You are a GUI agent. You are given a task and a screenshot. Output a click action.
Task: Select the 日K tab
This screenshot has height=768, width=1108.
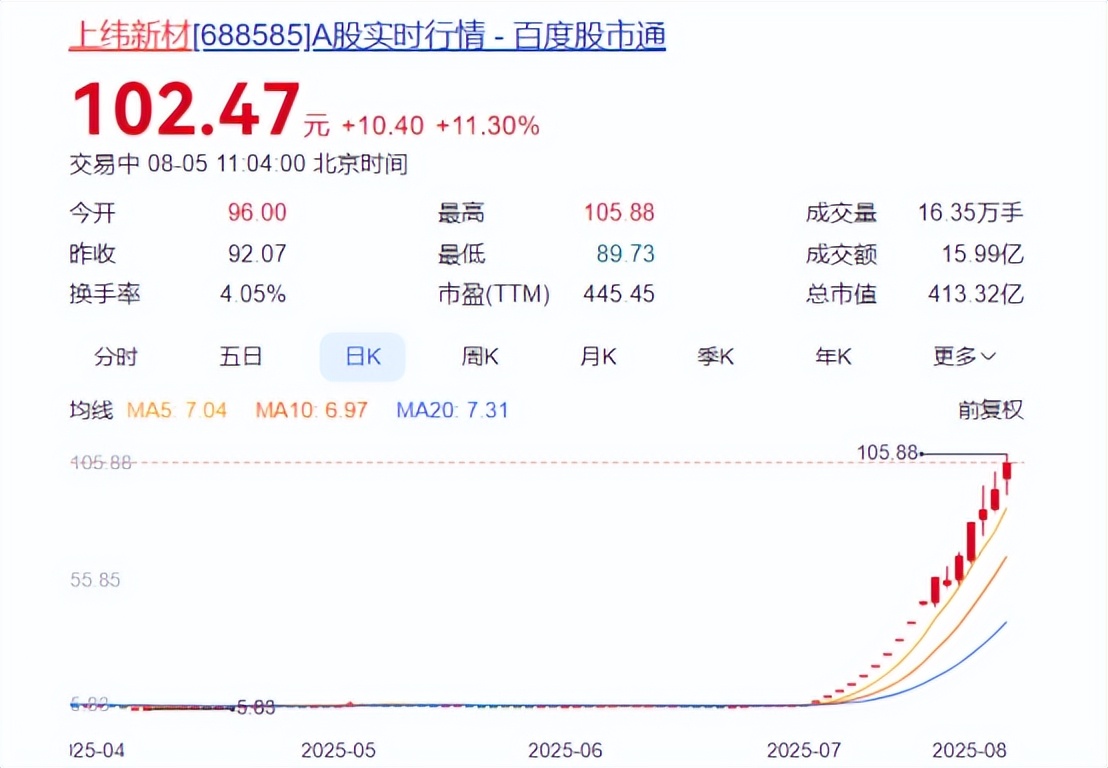click(363, 357)
